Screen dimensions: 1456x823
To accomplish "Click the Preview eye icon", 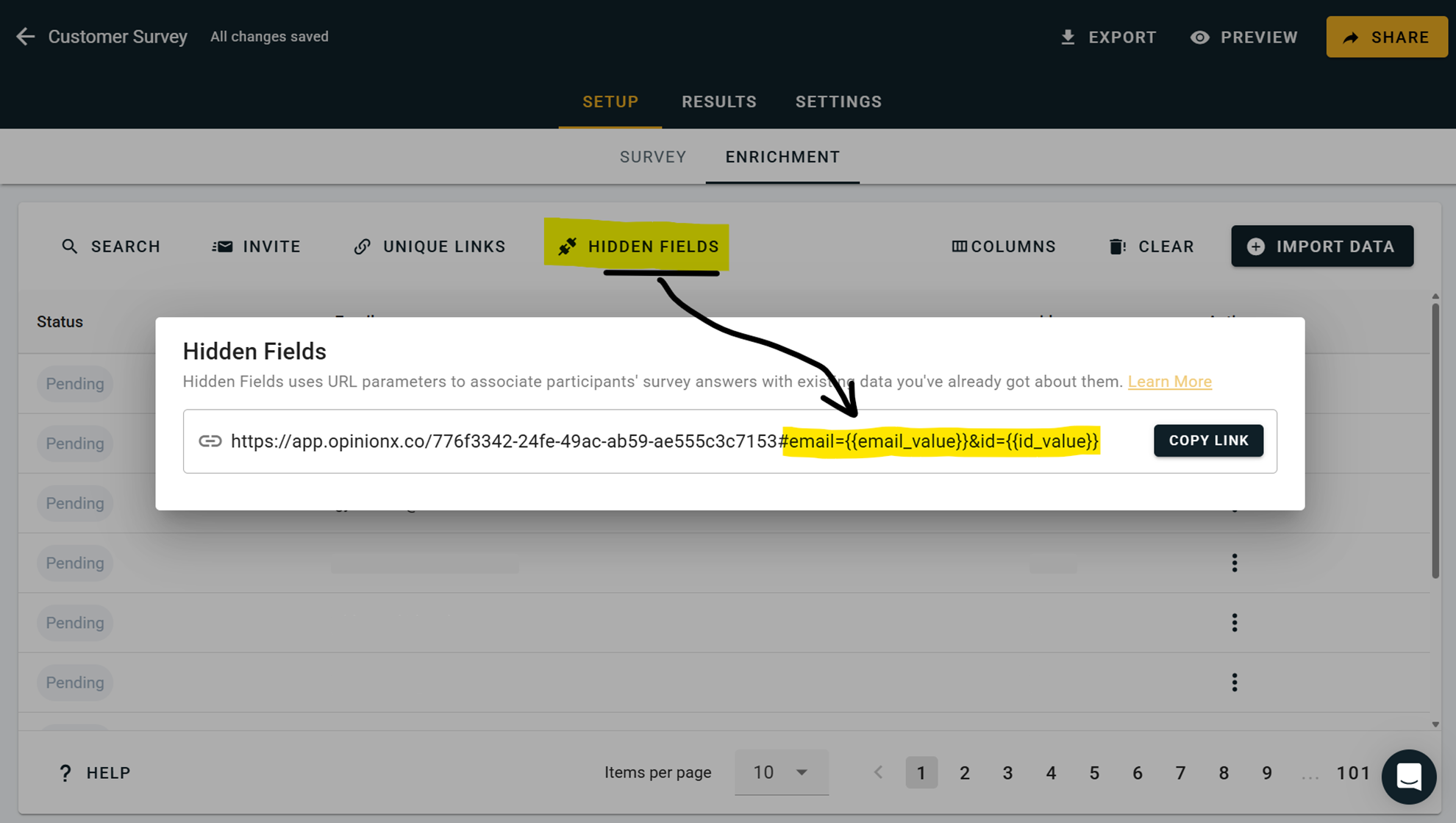I will [x=1199, y=37].
